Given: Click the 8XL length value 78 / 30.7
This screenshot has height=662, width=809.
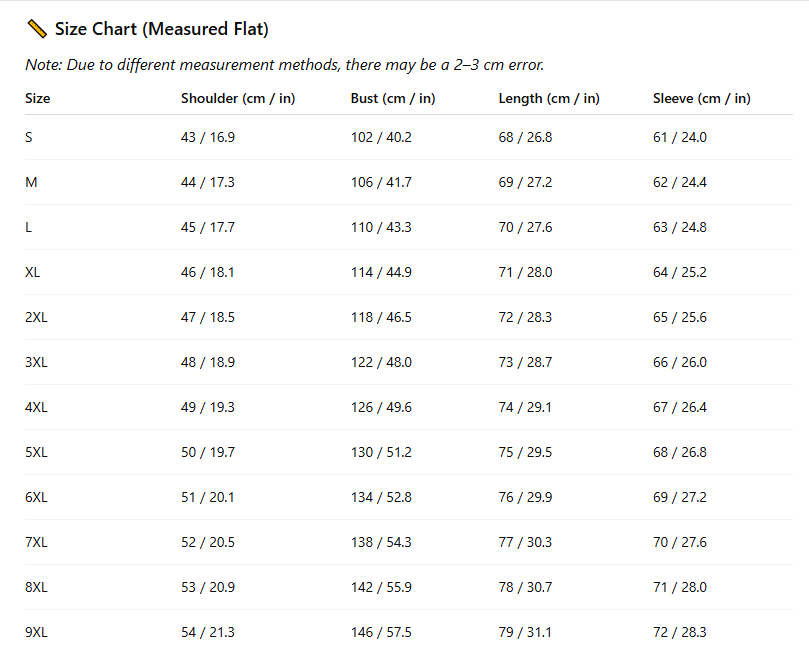Looking at the screenshot, I should 525,587.
